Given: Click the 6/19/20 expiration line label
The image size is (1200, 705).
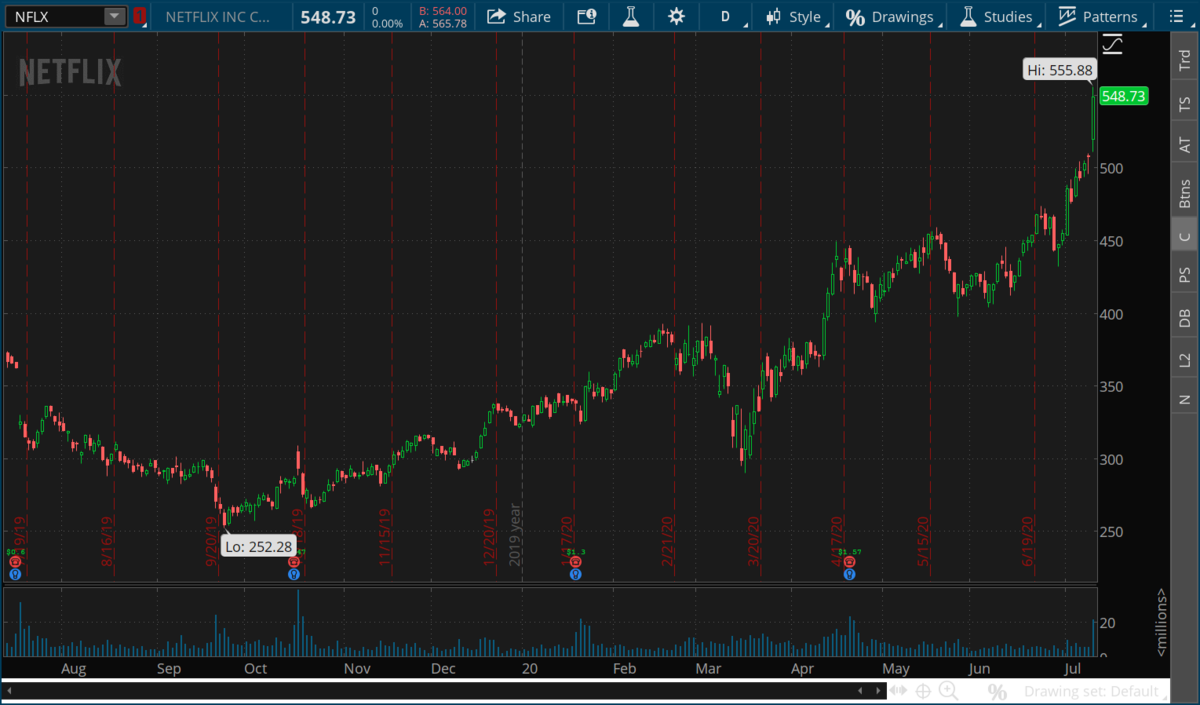Looking at the screenshot, I should [x=1027, y=541].
